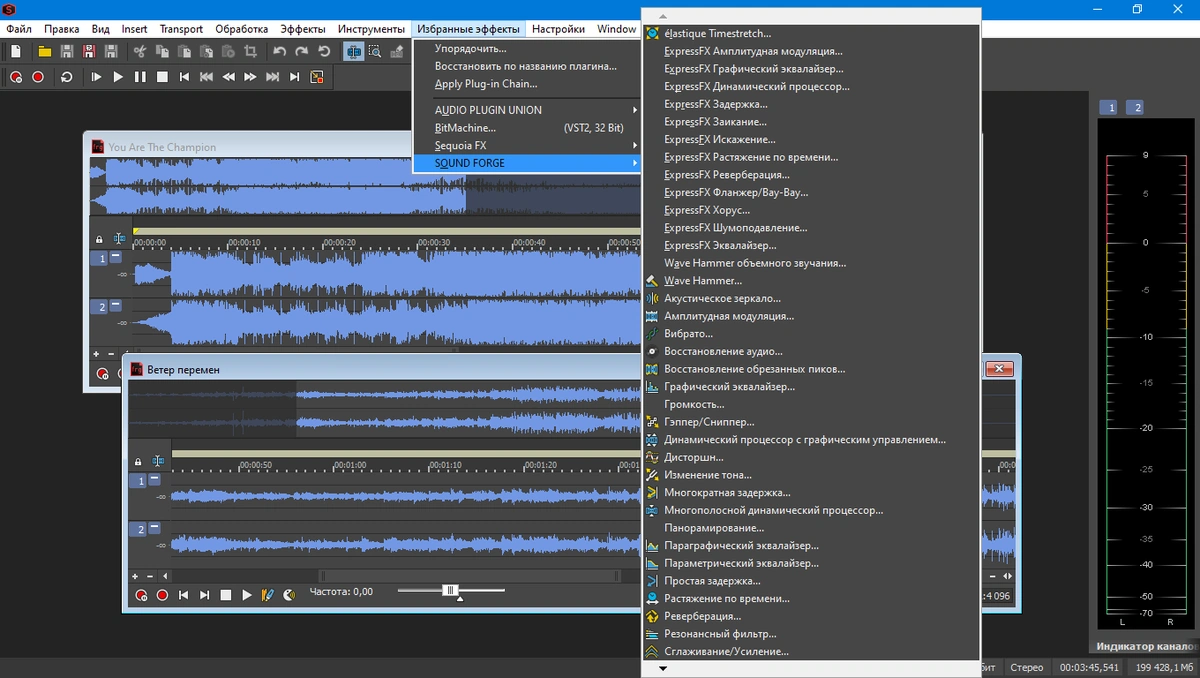
Task: Collapse channel 2 in Ветер перемен window
Action: 154,528
